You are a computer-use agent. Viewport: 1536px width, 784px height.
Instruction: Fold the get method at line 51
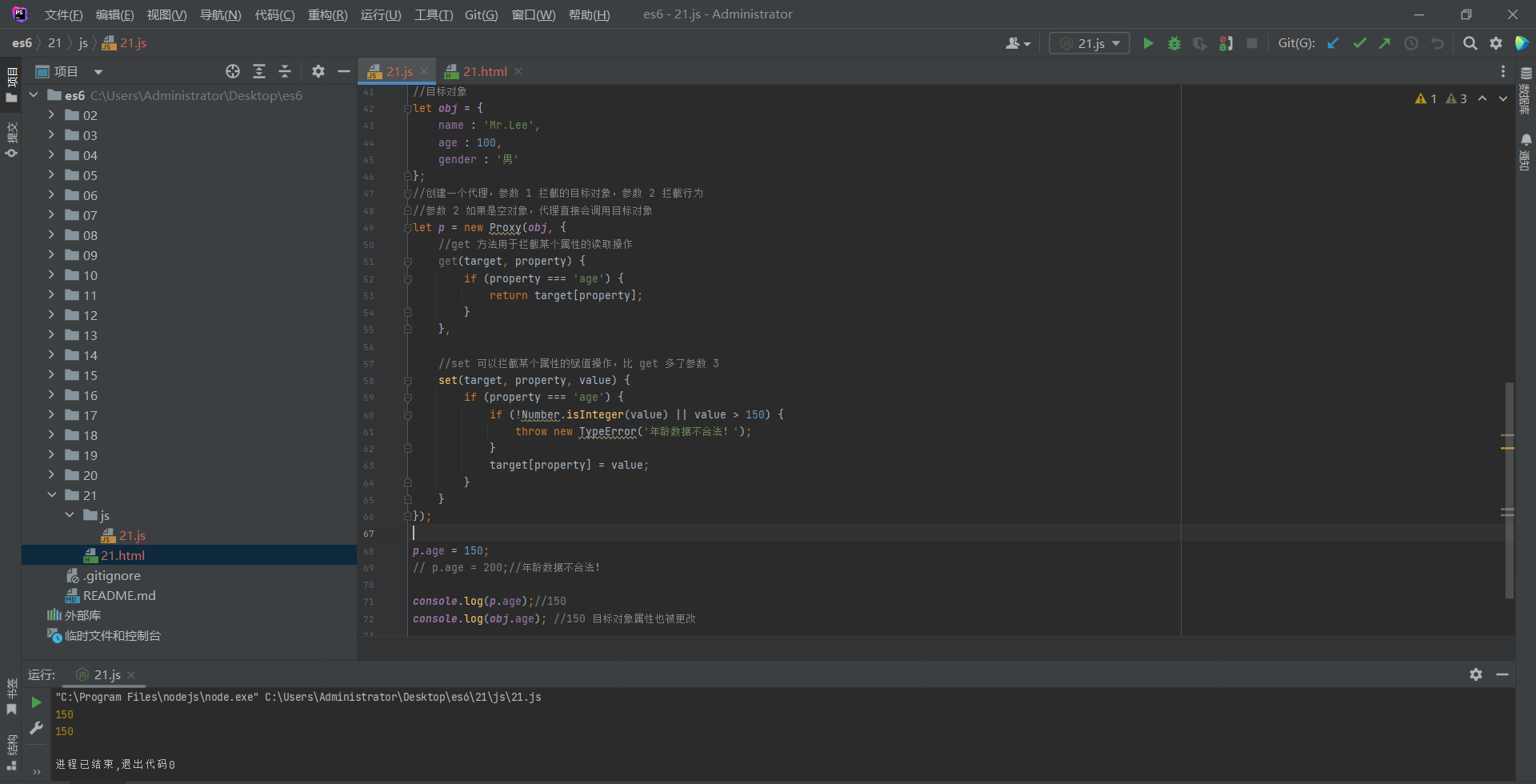pyautogui.click(x=407, y=262)
